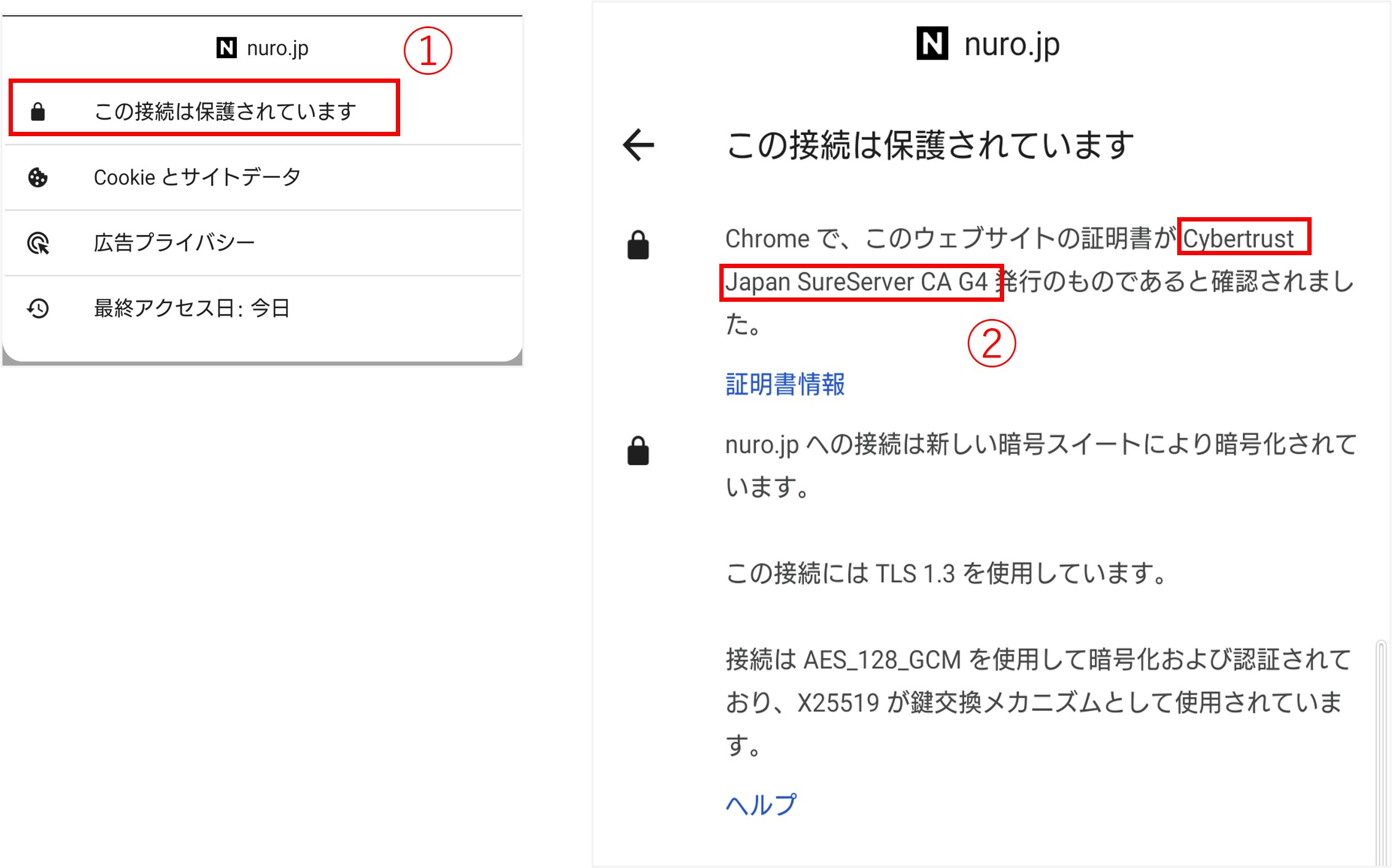This screenshot has width=1392, height=868.
Task: Open 広告プライバシー menu item
Action: coord(174,243)
